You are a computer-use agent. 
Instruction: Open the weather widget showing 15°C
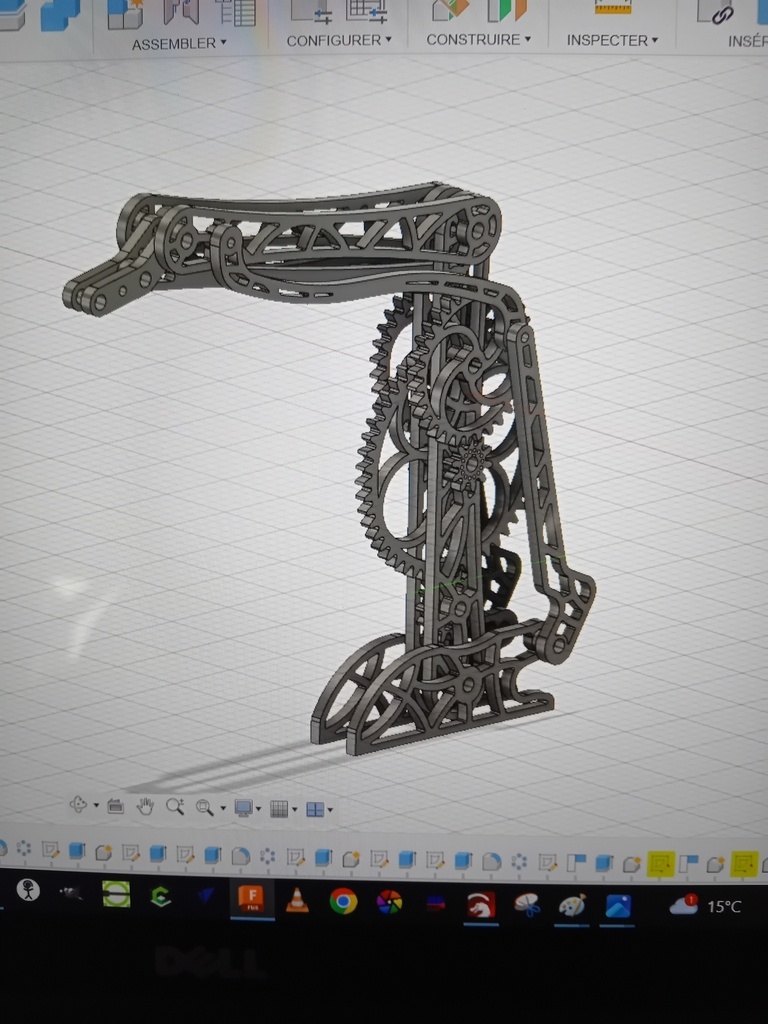coord(705,906)
